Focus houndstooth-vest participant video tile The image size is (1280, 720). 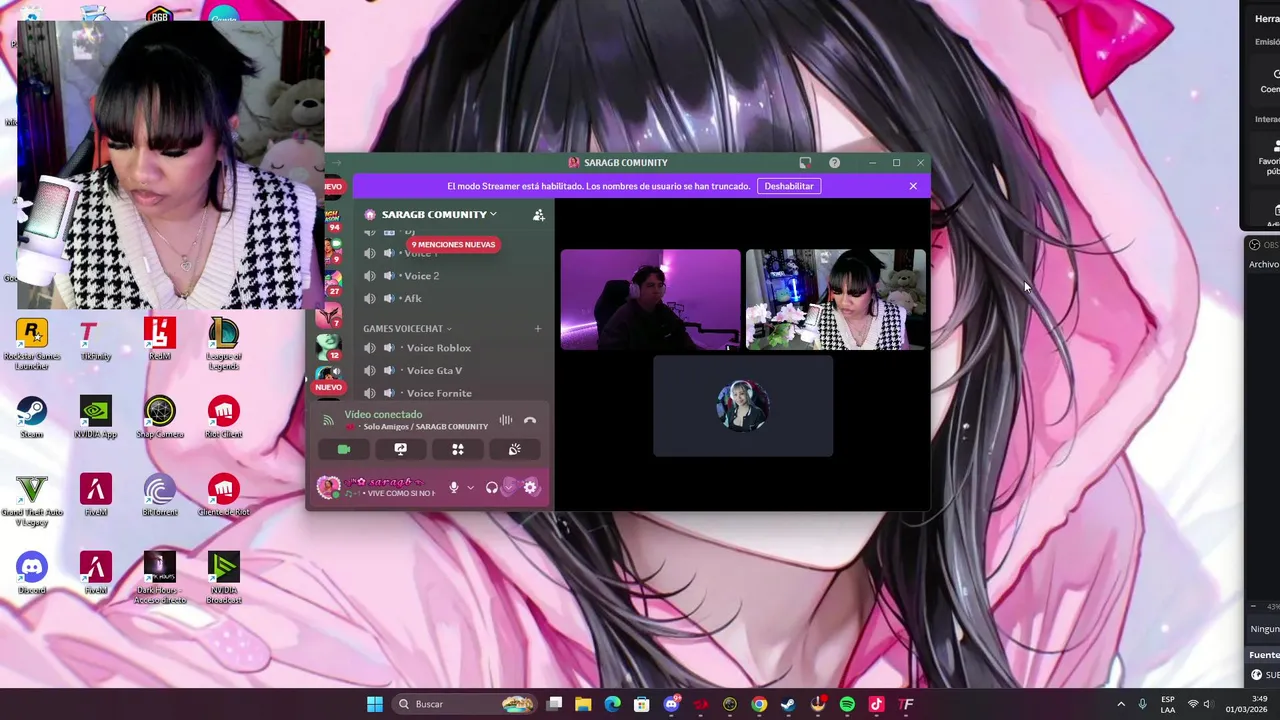point(835,300)
